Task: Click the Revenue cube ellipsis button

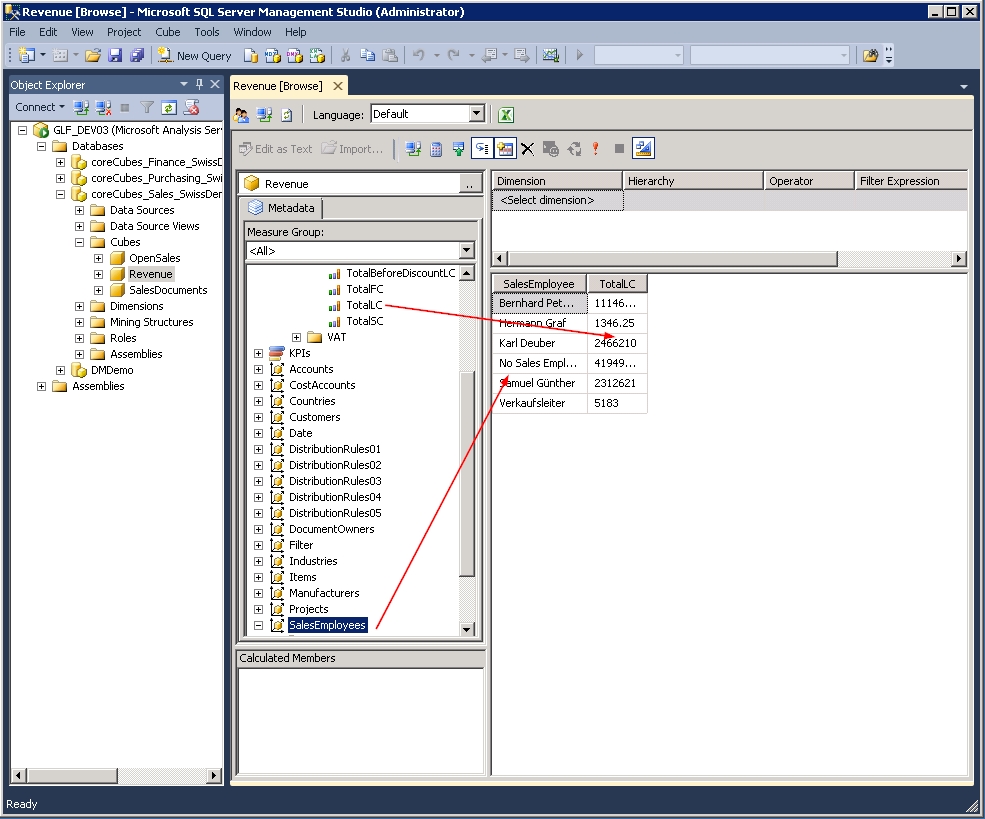Action: click(x=469, y=184)
